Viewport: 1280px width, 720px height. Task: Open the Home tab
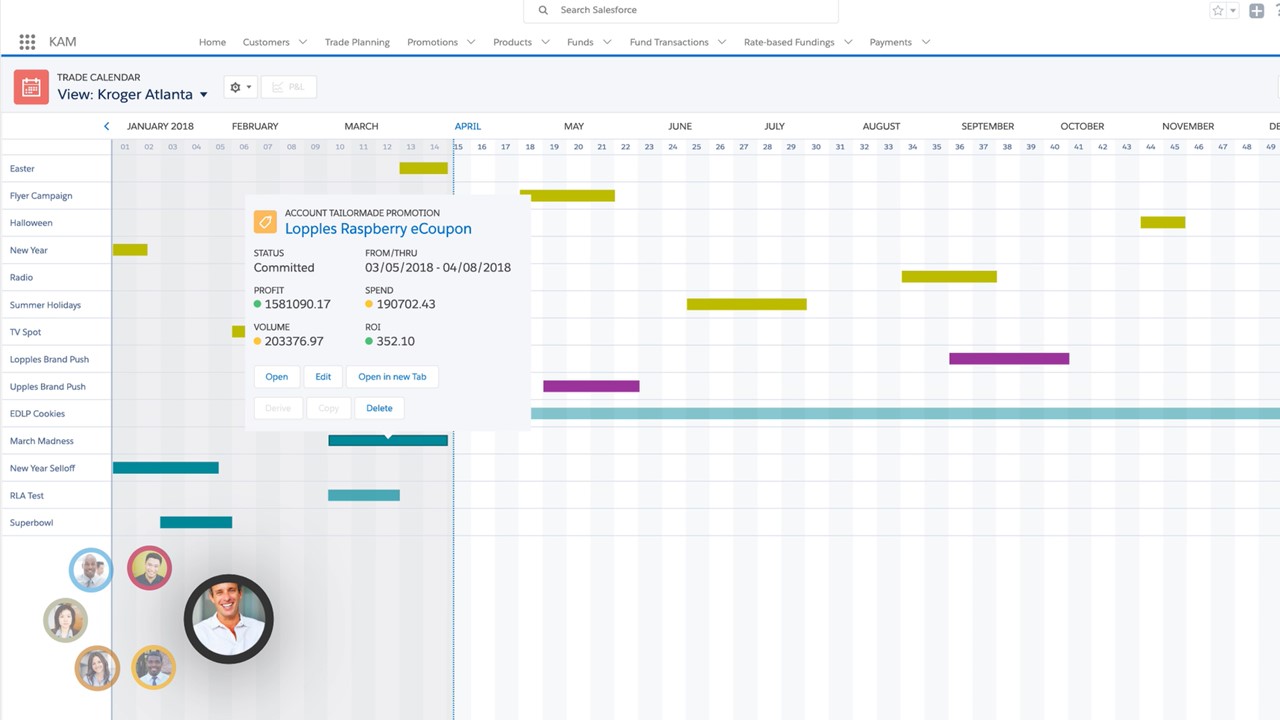tap(212, 42)
